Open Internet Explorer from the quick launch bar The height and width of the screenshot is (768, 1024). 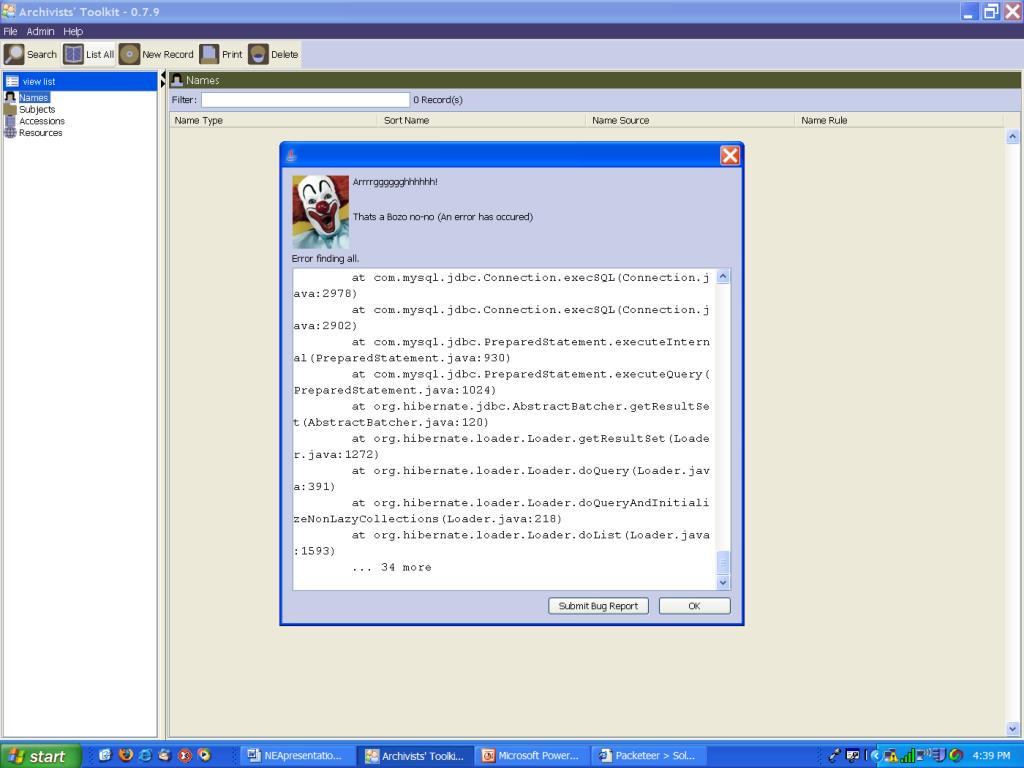(145, 756)
